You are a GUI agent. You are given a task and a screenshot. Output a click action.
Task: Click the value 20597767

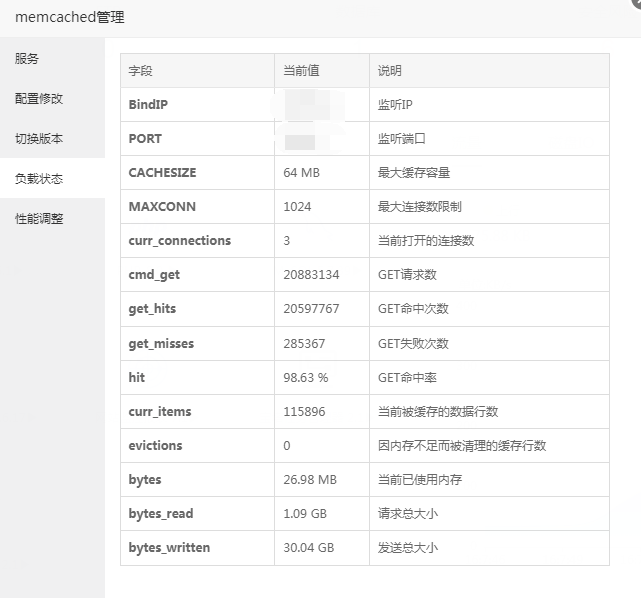pos(312,309)
